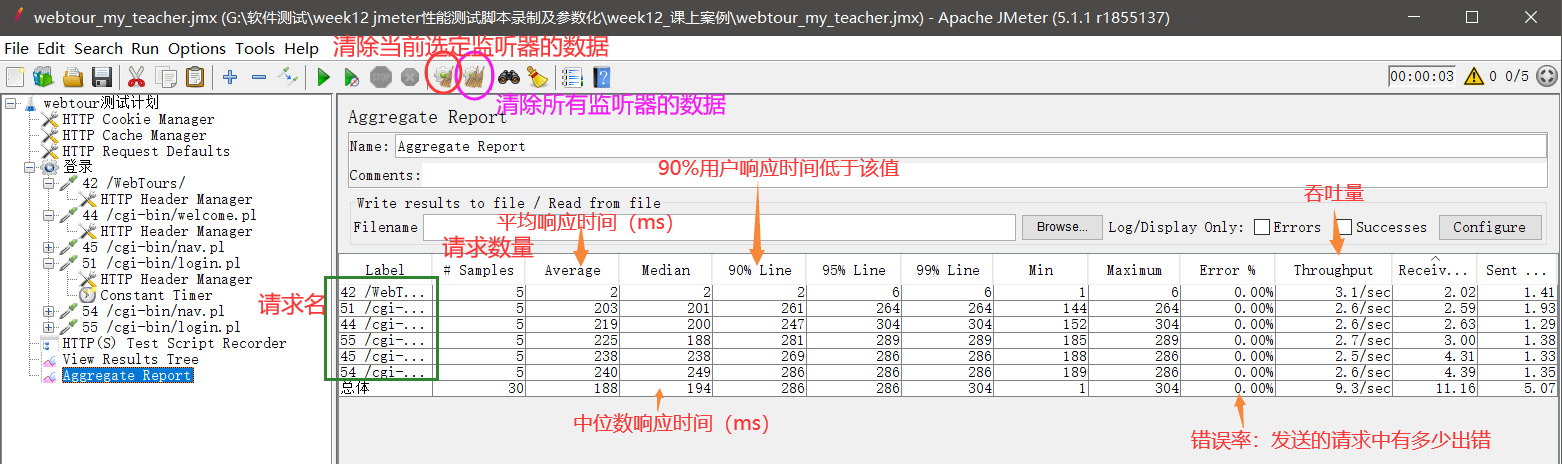Select the Aggregate Report tree node
The image size is (1562, 464).
click(x=126, y=376)
